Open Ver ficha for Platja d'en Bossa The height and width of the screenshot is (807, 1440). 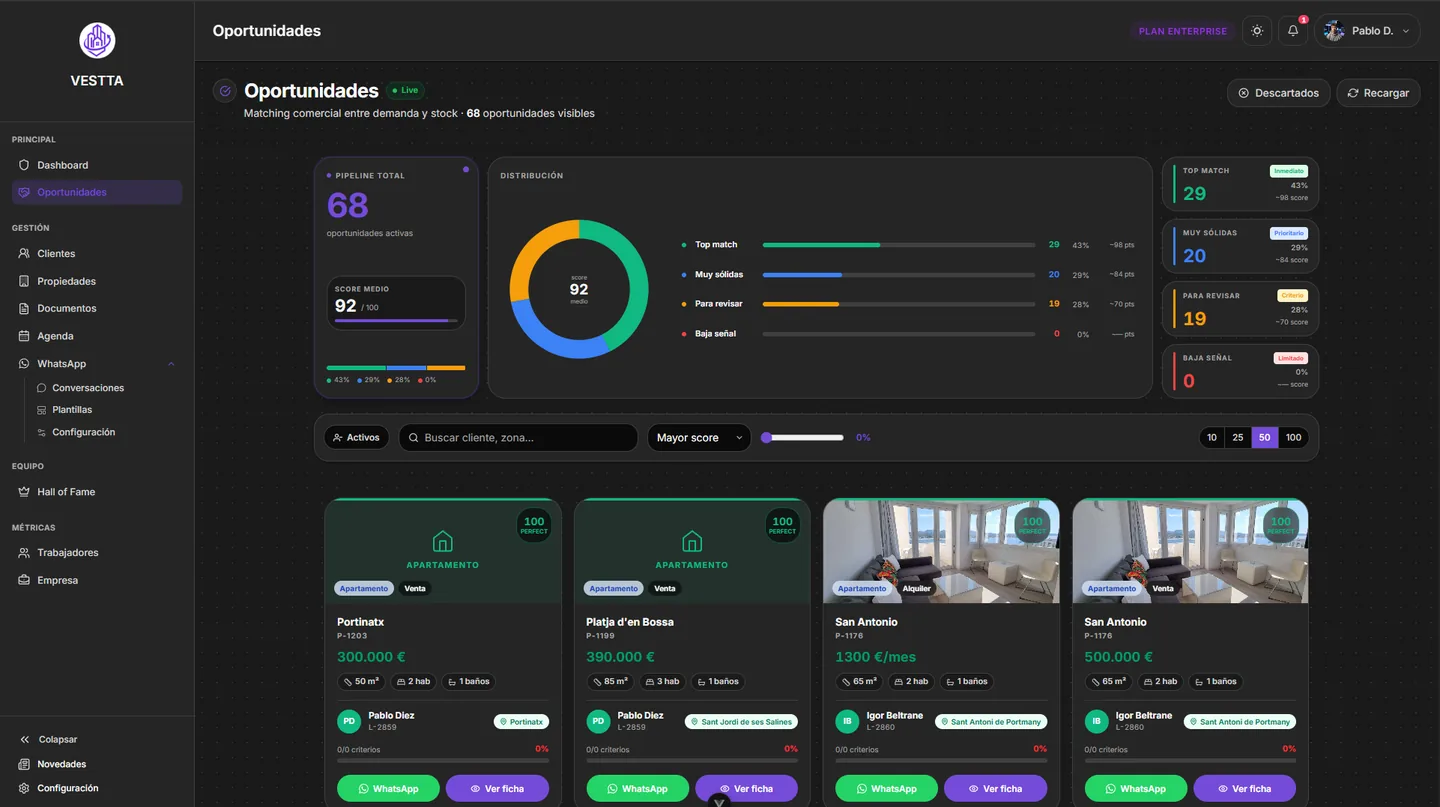click(746, 789)
